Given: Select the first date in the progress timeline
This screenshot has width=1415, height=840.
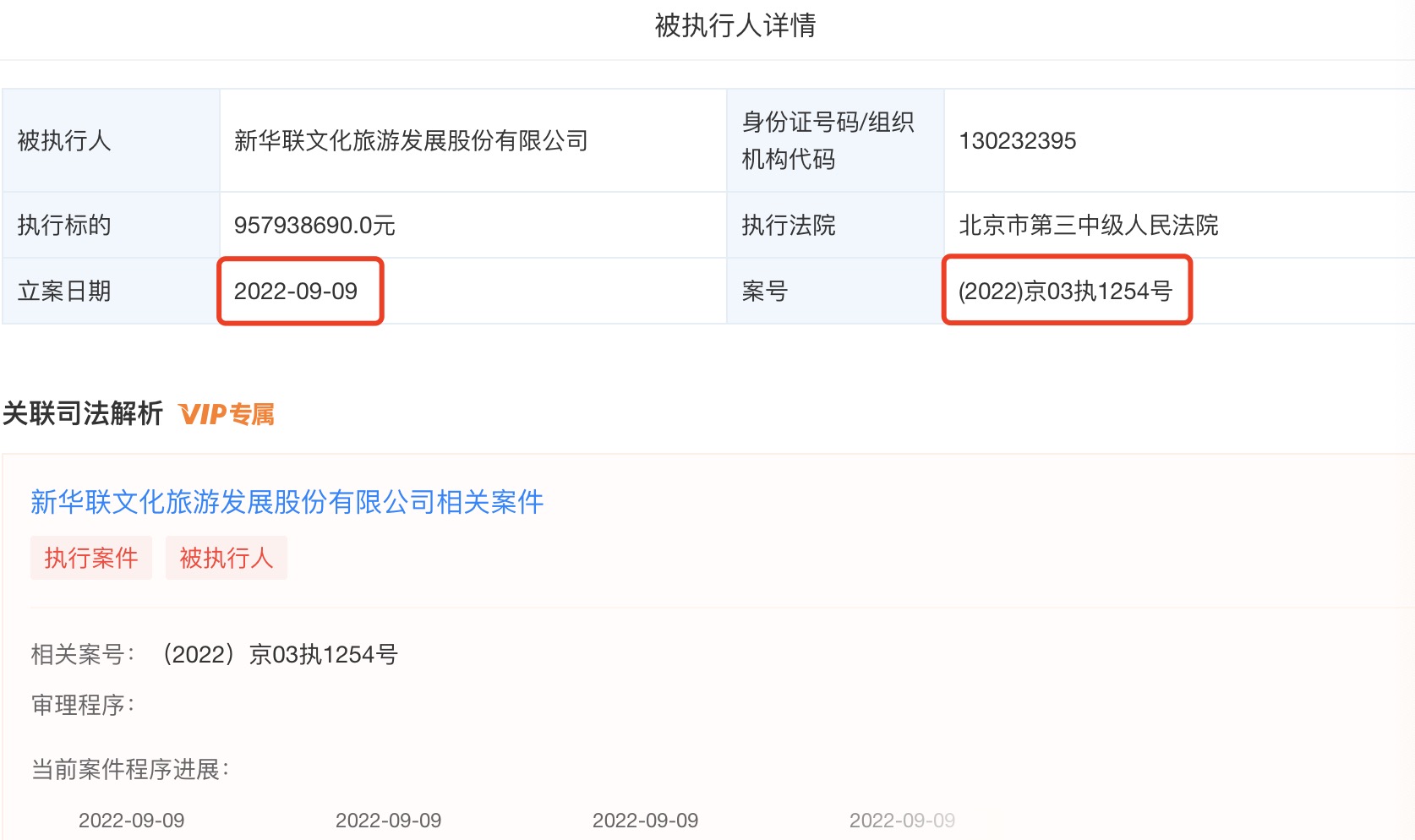Looking at the screenshot, I should click(131, 821).
